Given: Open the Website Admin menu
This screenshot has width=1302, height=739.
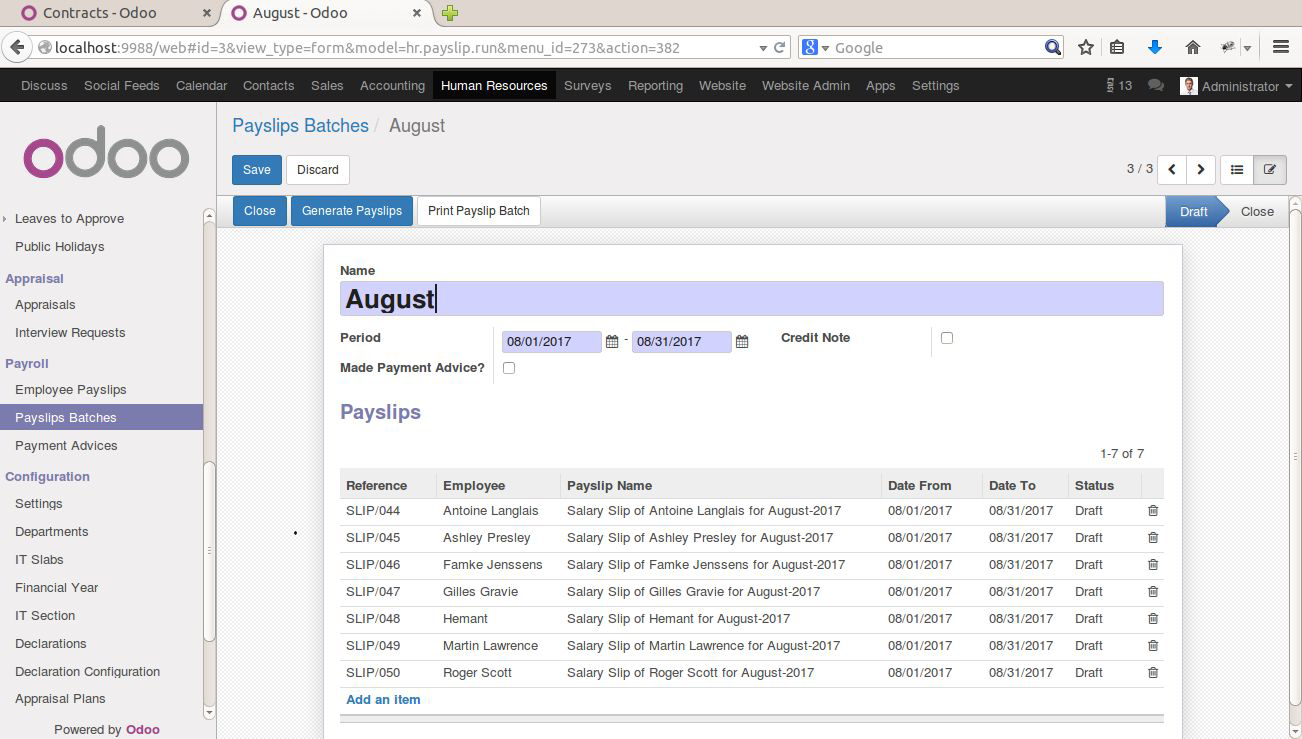Looking at the screenshot, I should pyautogui.click(x=806, y=86).
